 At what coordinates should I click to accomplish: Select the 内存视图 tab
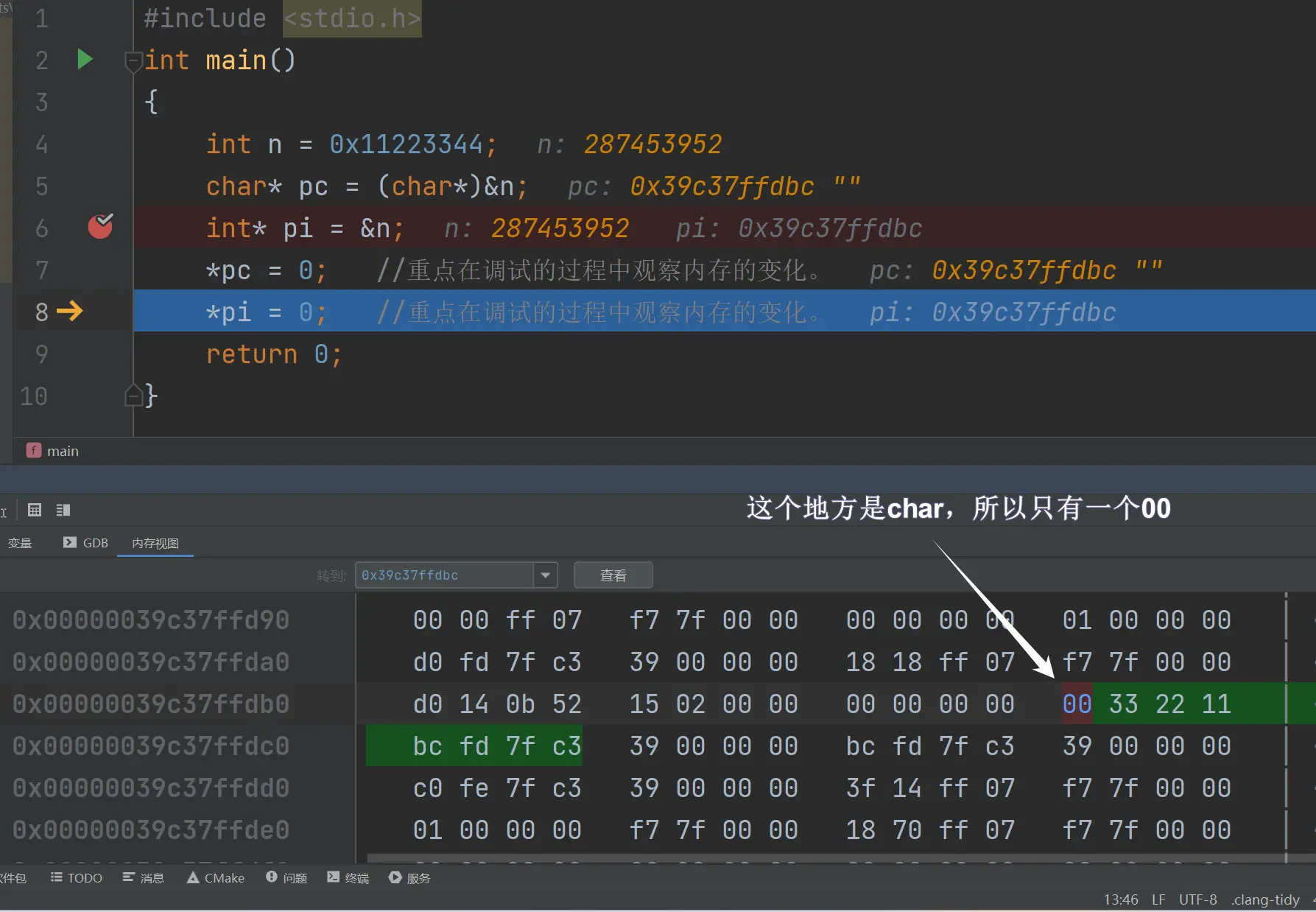point(155,543)
